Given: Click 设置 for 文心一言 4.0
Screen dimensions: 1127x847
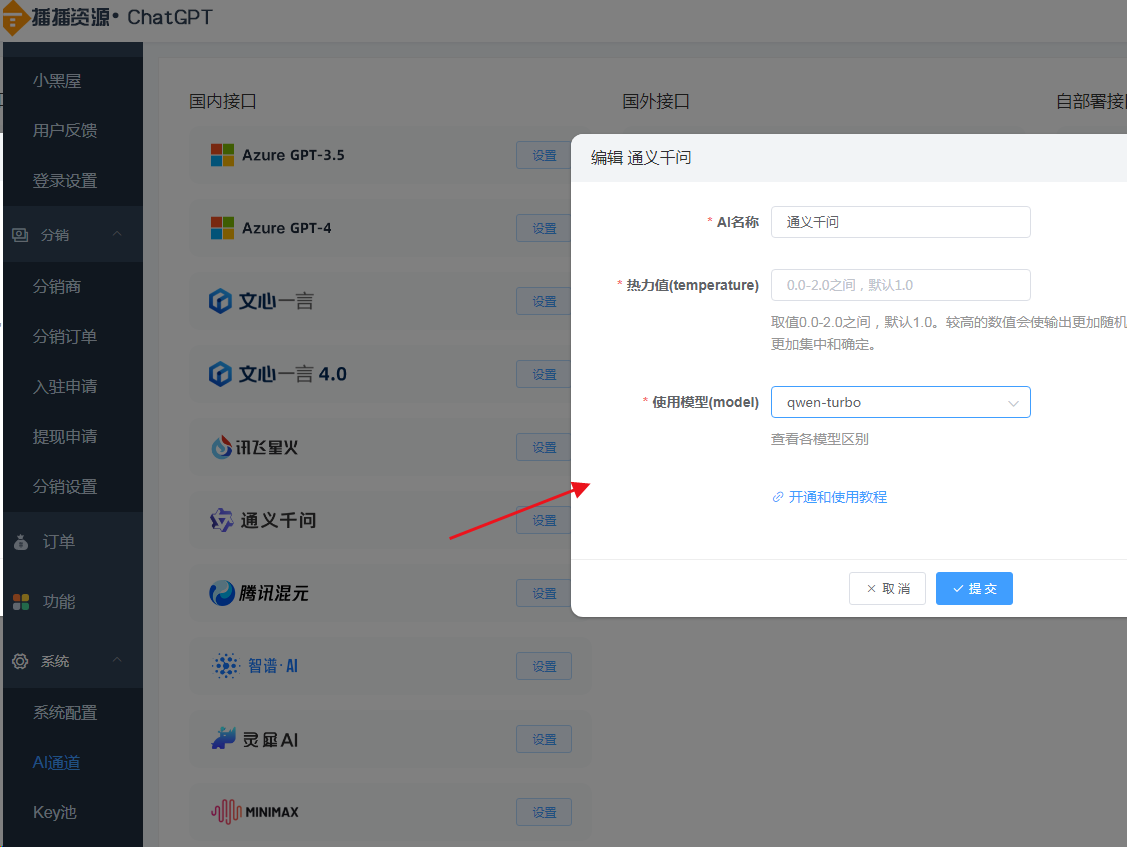Looking at the screenshot, I should [544, 374].
